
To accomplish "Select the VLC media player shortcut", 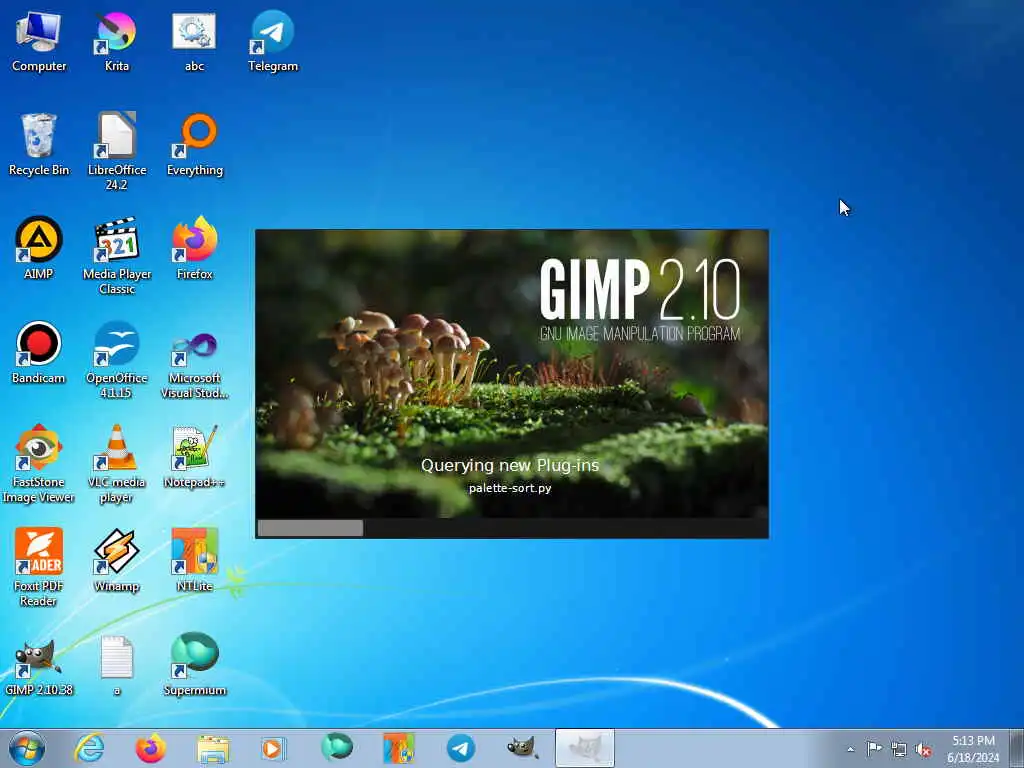I will [116, 464].
